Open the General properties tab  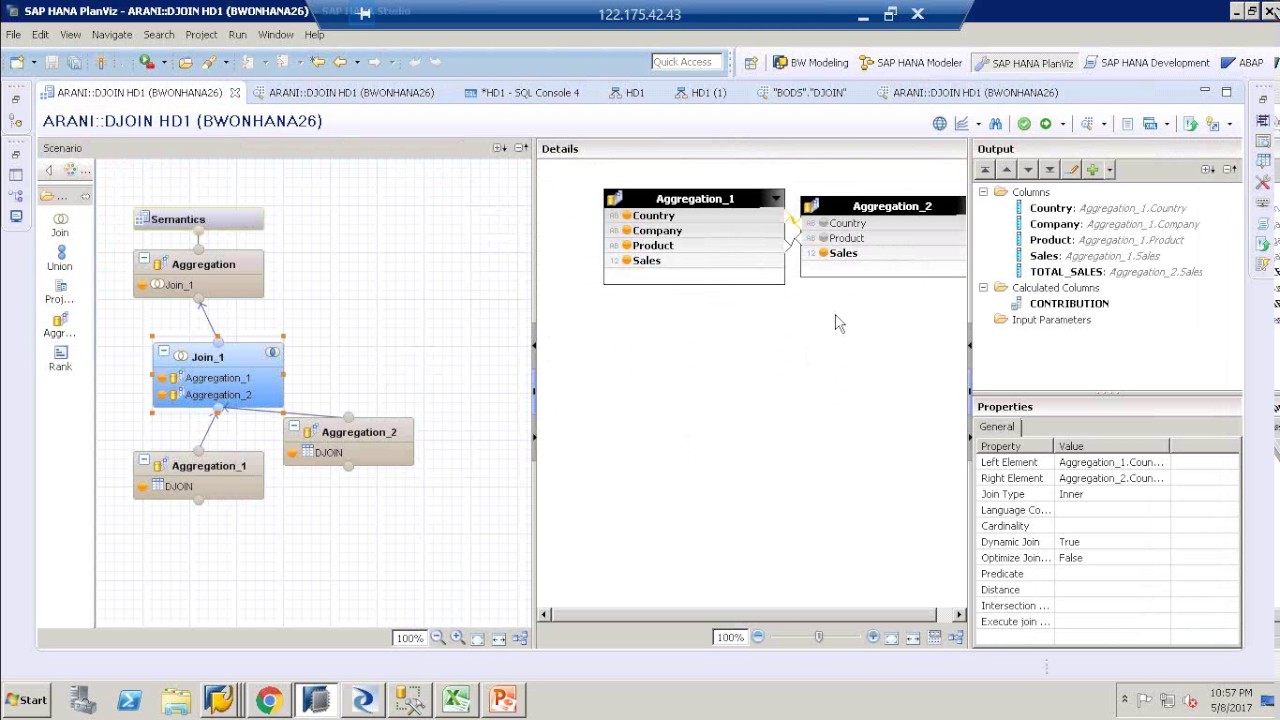[x=997, y=427]
